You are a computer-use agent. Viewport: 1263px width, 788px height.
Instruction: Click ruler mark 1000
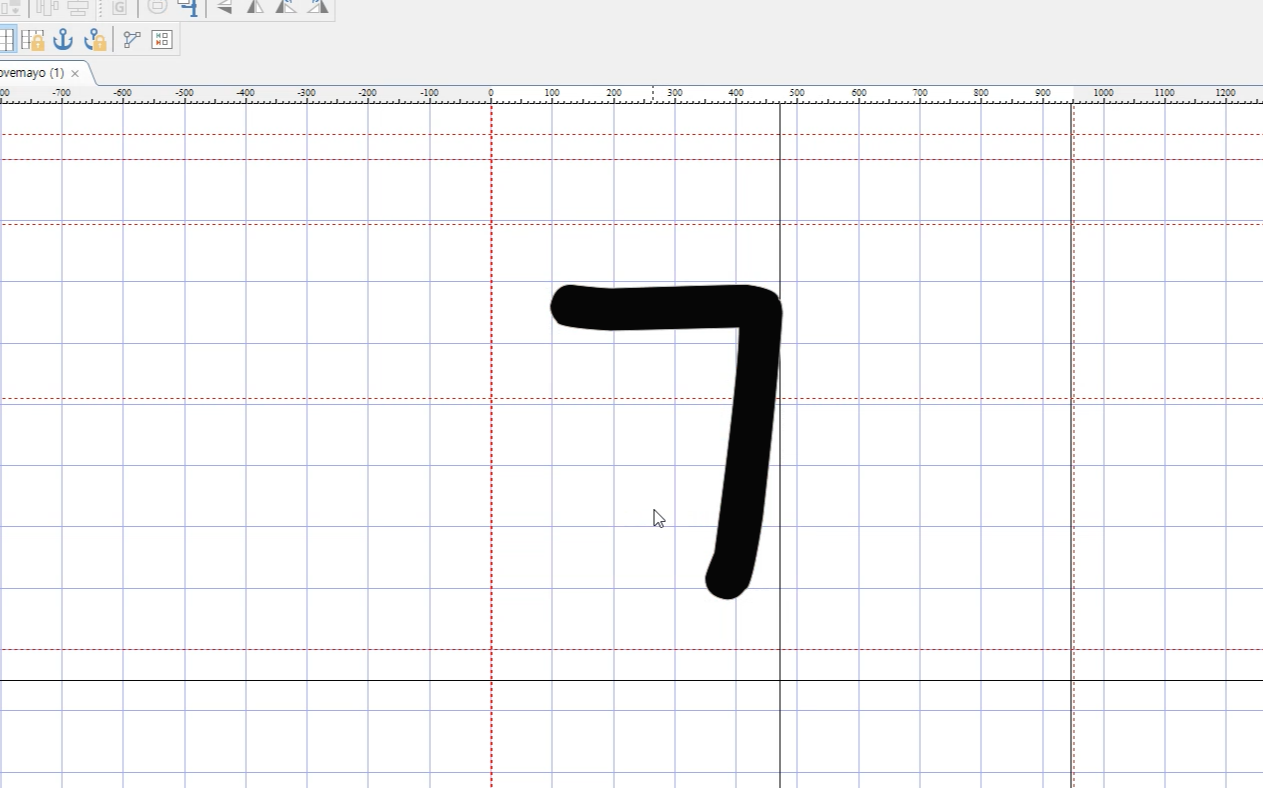pyautogui.click(x=1103, y=93)
